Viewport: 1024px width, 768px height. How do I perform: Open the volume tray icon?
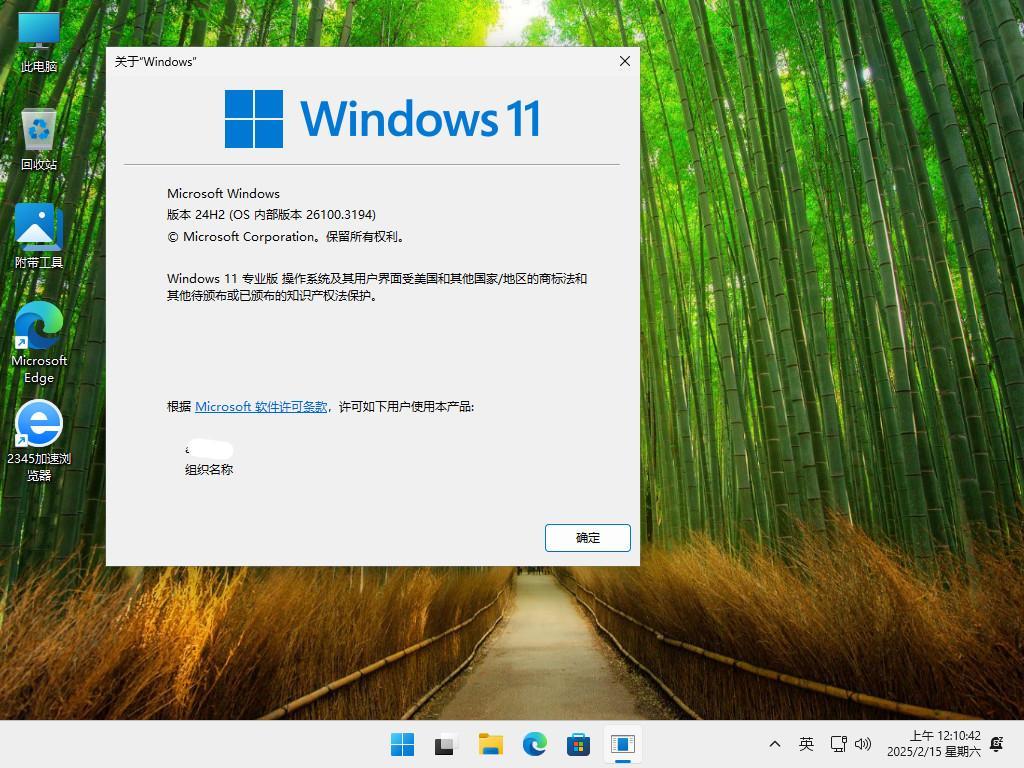point(863,744)
